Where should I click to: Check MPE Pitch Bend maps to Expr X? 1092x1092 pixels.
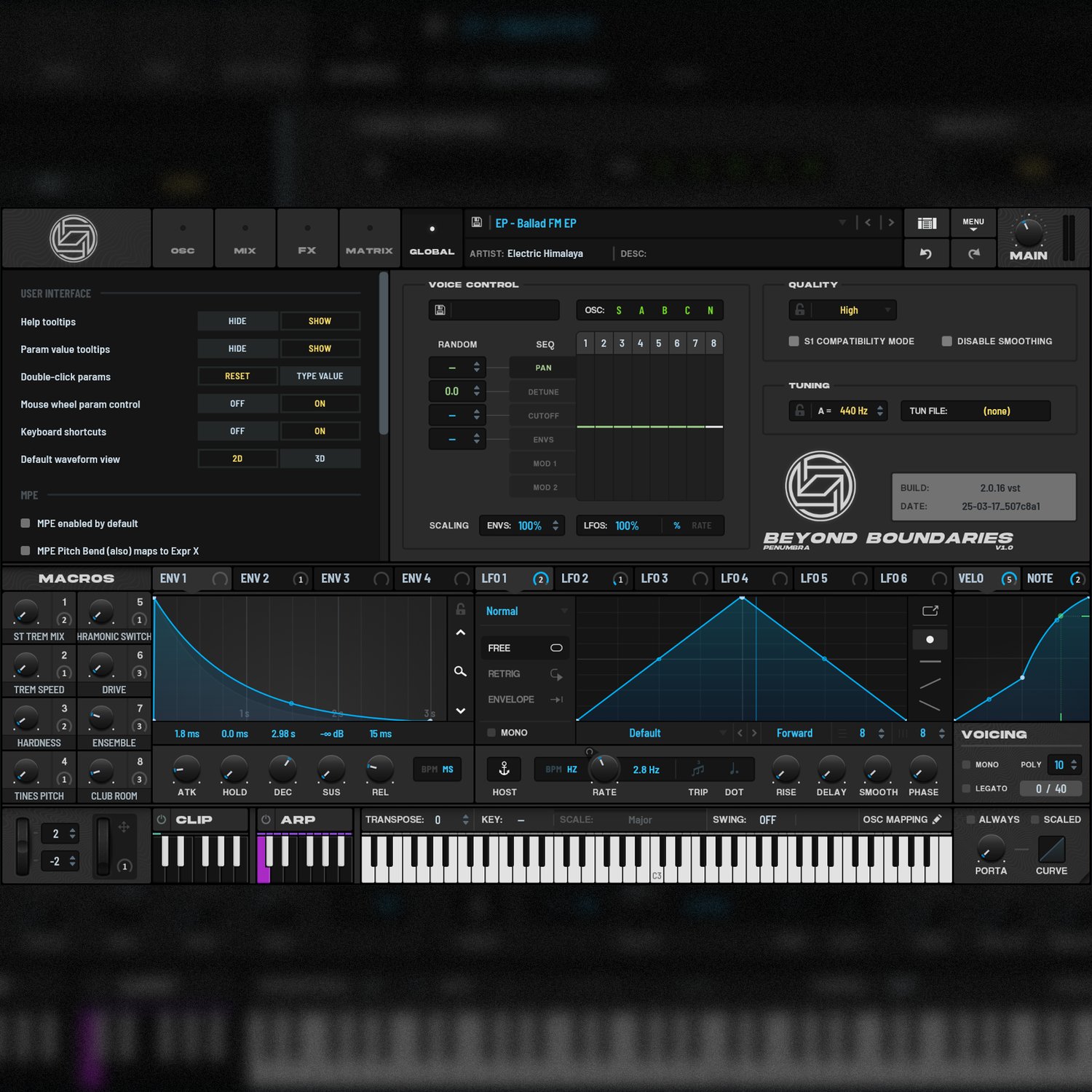[25, 551]
